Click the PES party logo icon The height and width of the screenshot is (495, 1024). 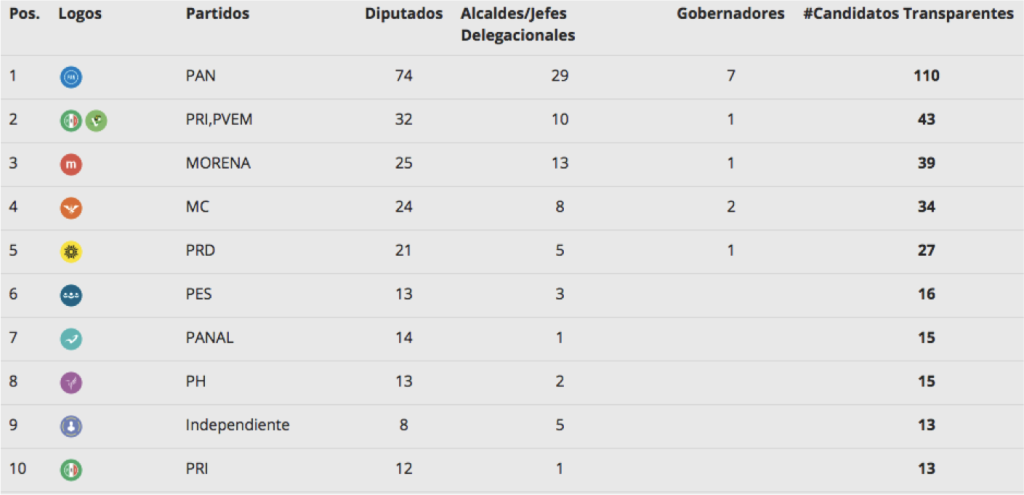pyautogui.click(x=71, y=295)
